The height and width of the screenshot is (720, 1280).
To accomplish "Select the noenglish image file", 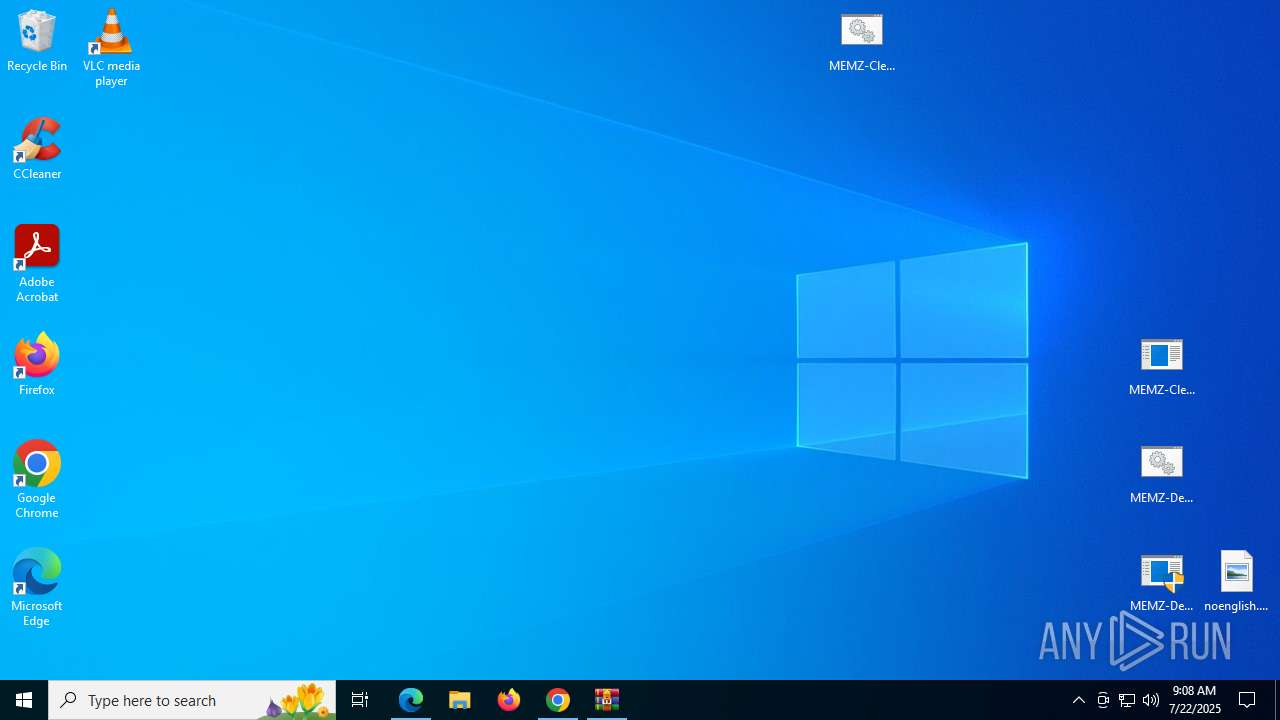I will tap(1236, 583).
